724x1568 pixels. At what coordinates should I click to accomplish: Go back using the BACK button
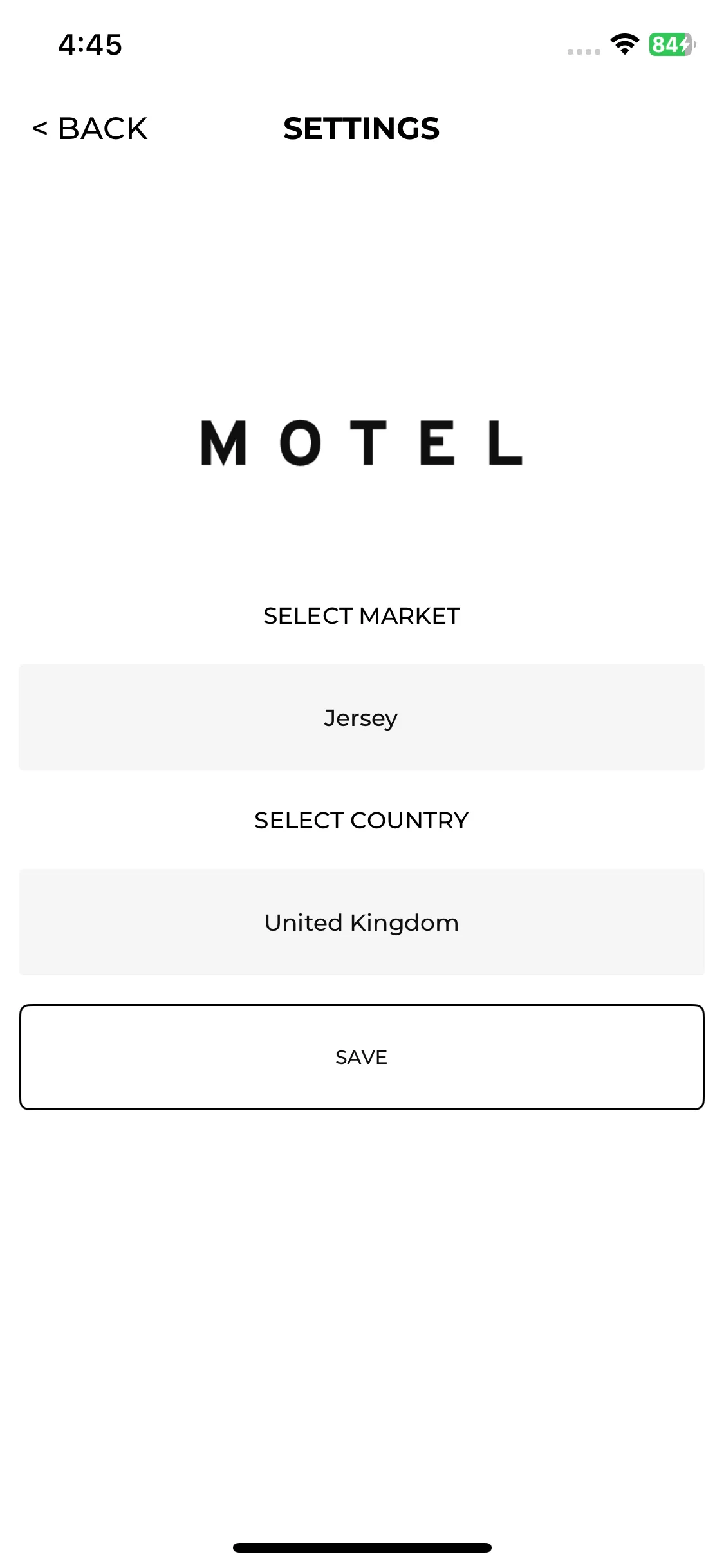pos(89,129)
